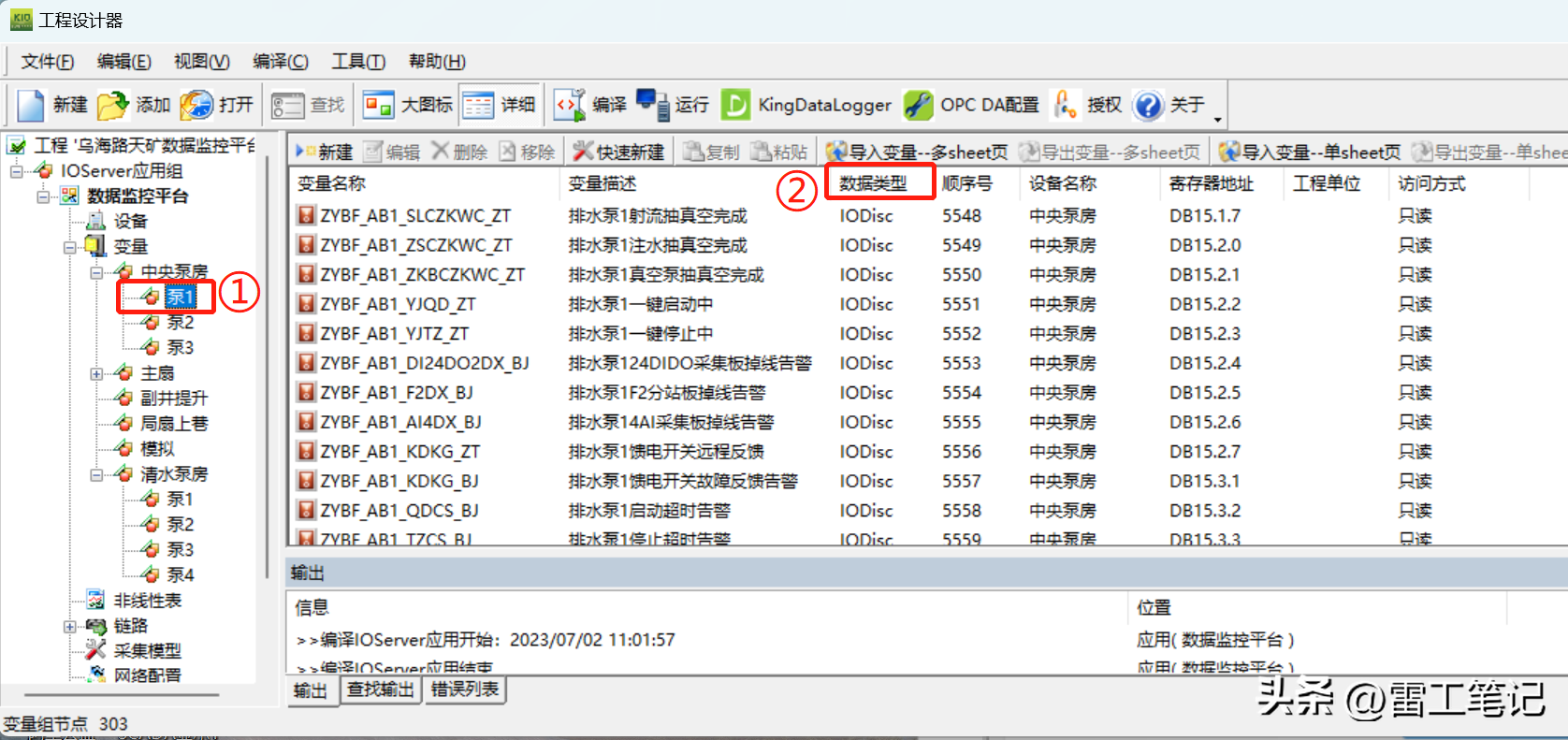Image resolution: width=1568 pixels, height=740 pixels.
Task: Collapse the 中央泵房 tree node
Action: pyautogui.click(x=96, y=272)
